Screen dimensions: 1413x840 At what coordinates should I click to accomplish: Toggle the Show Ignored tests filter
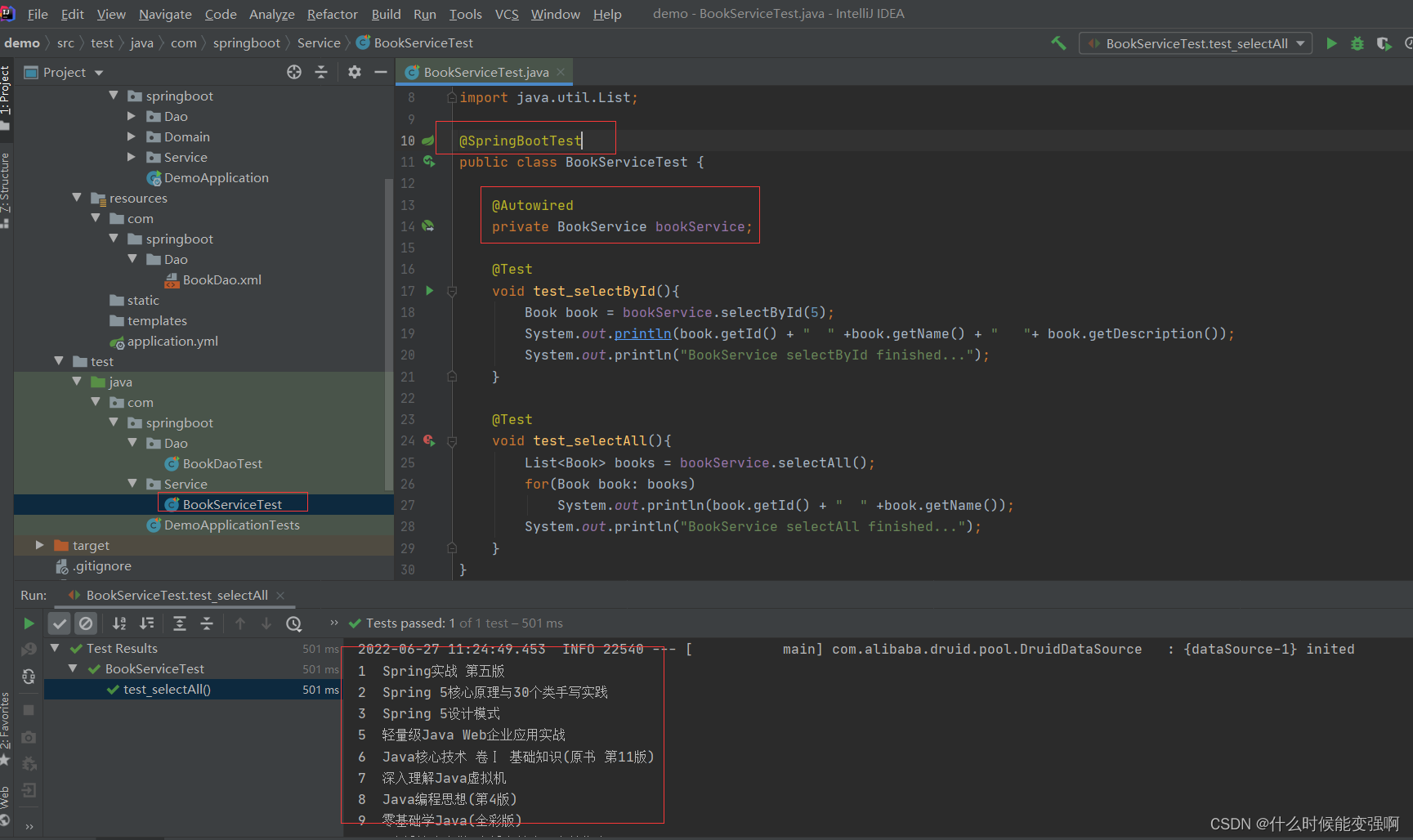point(86,623)
